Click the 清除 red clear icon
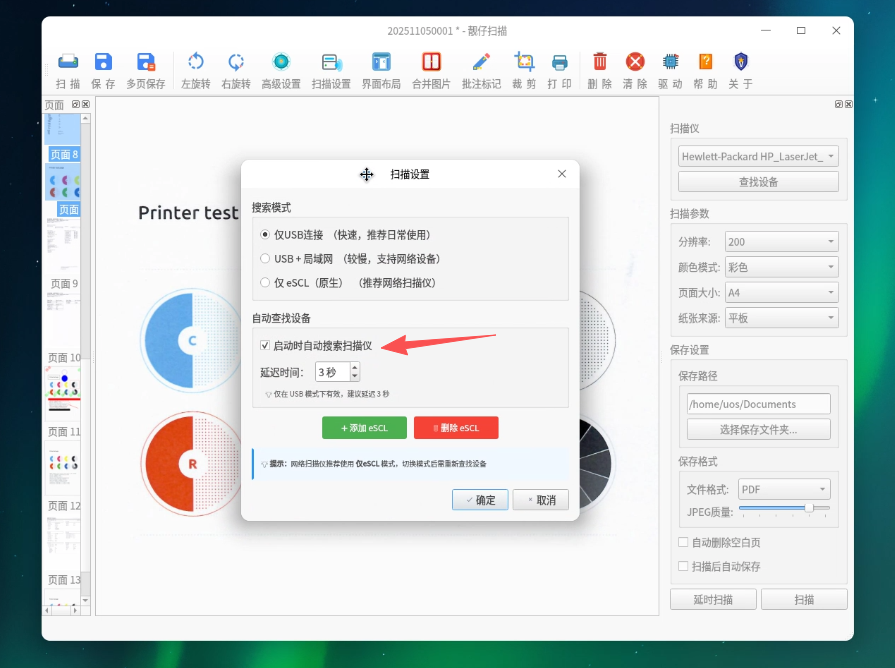 [635, 62]
